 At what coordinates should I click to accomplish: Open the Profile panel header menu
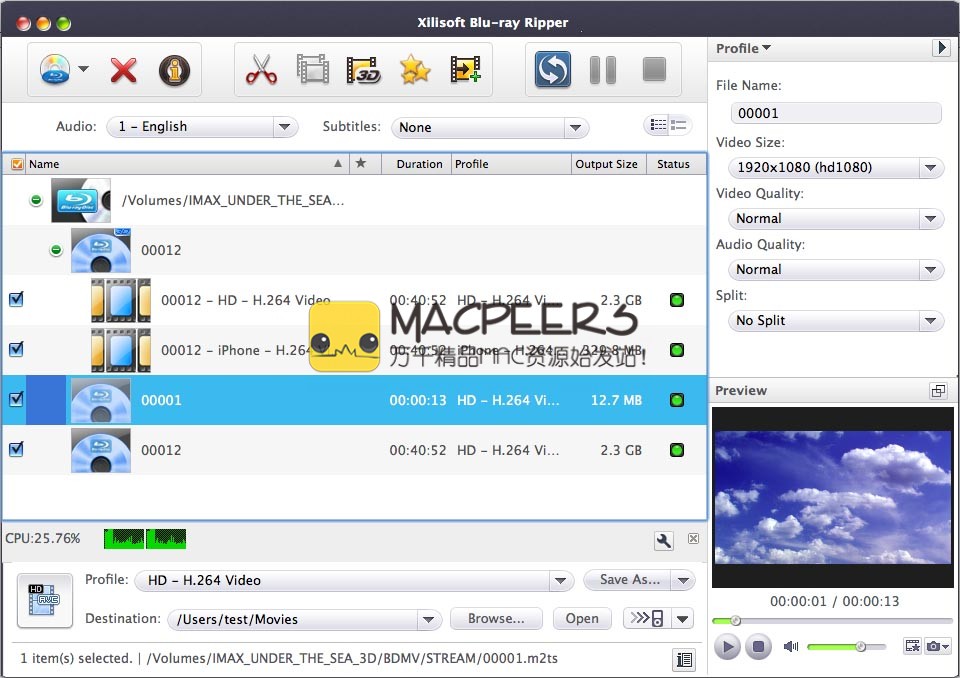click(x=743, y=48)
